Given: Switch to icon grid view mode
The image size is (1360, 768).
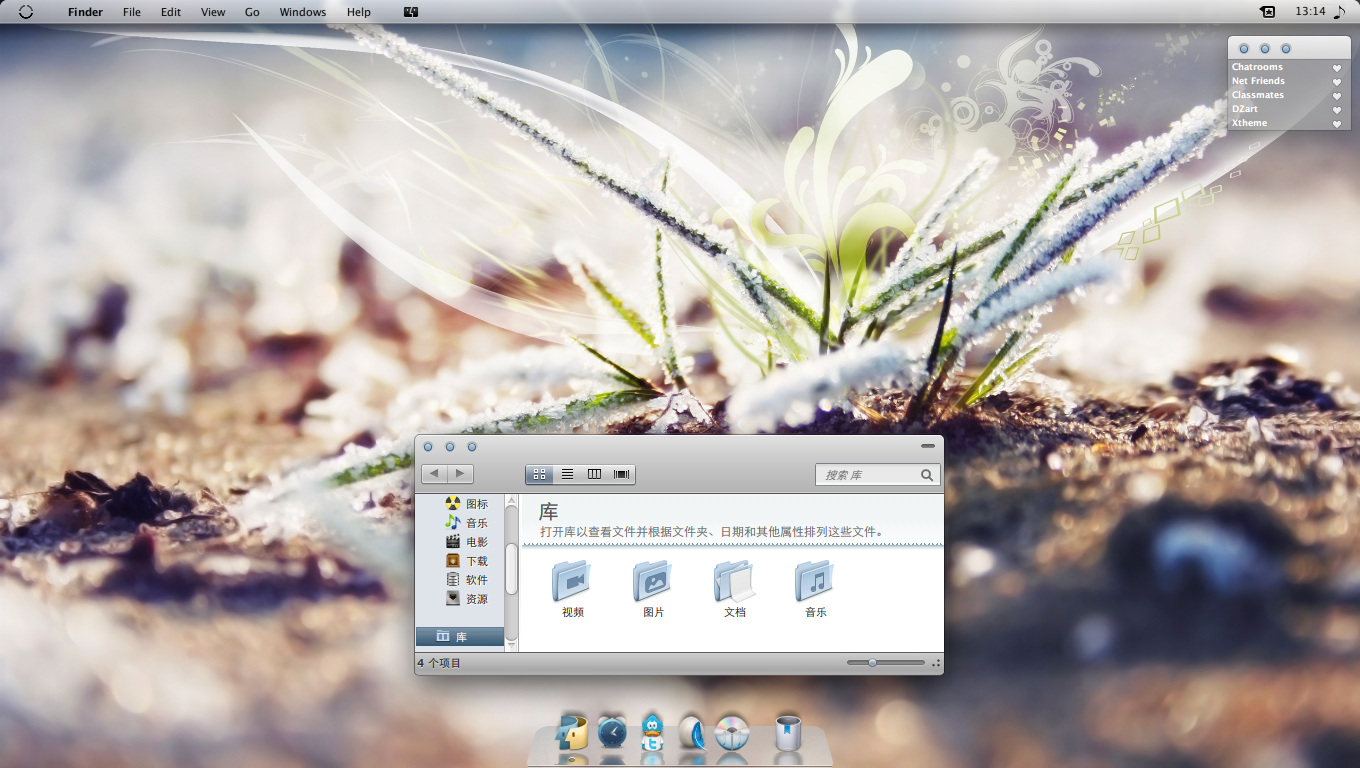Looking at the screenshot, I should tap(540, 474).
